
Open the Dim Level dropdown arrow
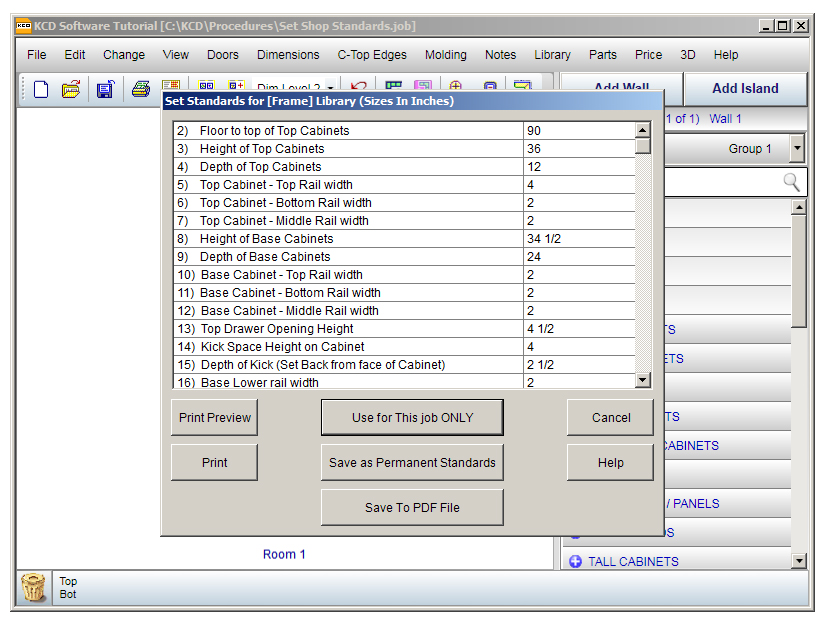tap(331, 87)
